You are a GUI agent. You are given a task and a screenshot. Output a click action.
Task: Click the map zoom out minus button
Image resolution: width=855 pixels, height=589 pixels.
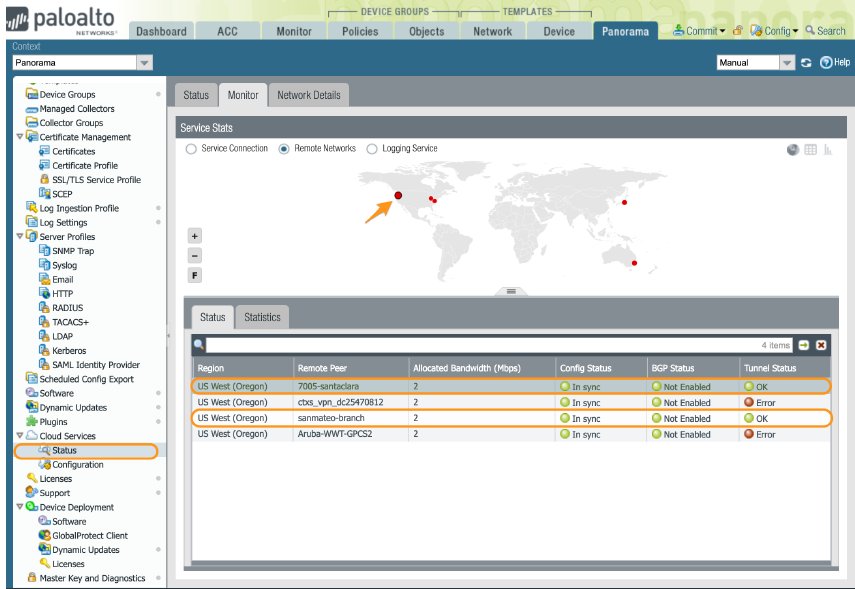[194, 255]
